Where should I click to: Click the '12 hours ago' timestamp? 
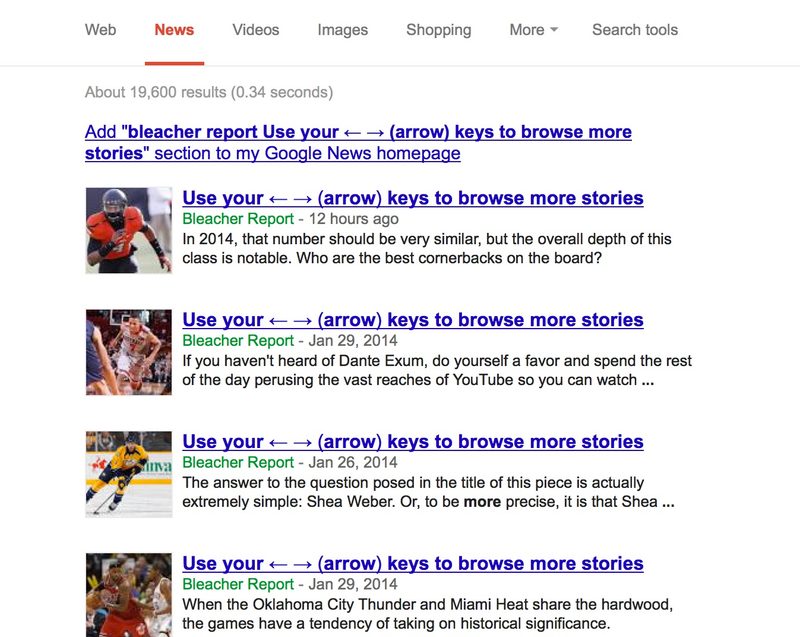click(x=354, y=219)
